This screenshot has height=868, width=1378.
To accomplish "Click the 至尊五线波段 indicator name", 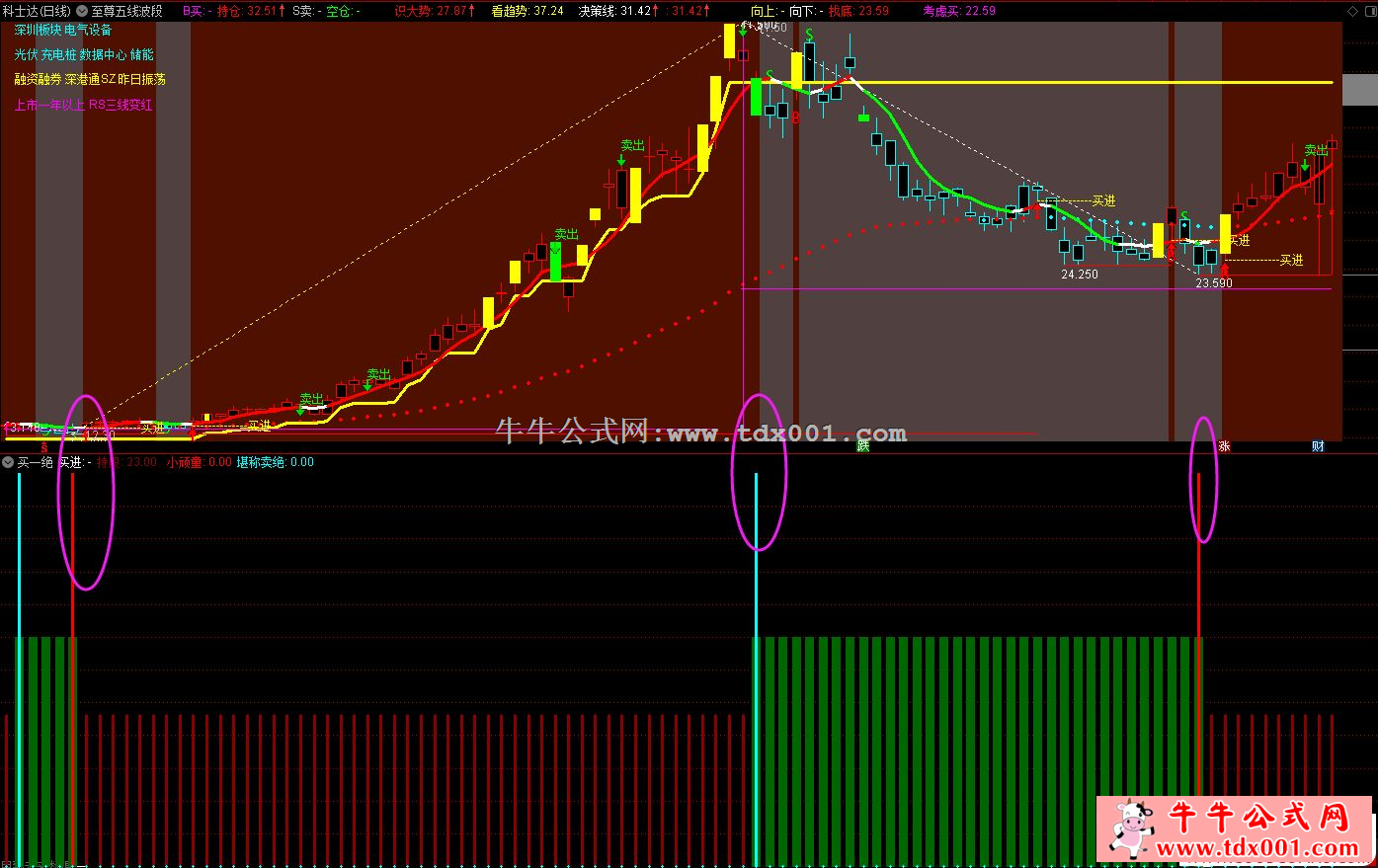I will tap(126, 11).
